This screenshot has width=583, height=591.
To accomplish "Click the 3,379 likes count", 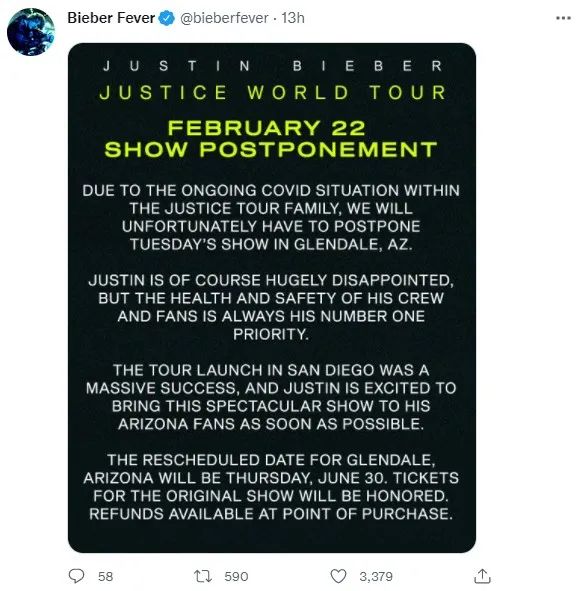I will (x=376, y=576).
